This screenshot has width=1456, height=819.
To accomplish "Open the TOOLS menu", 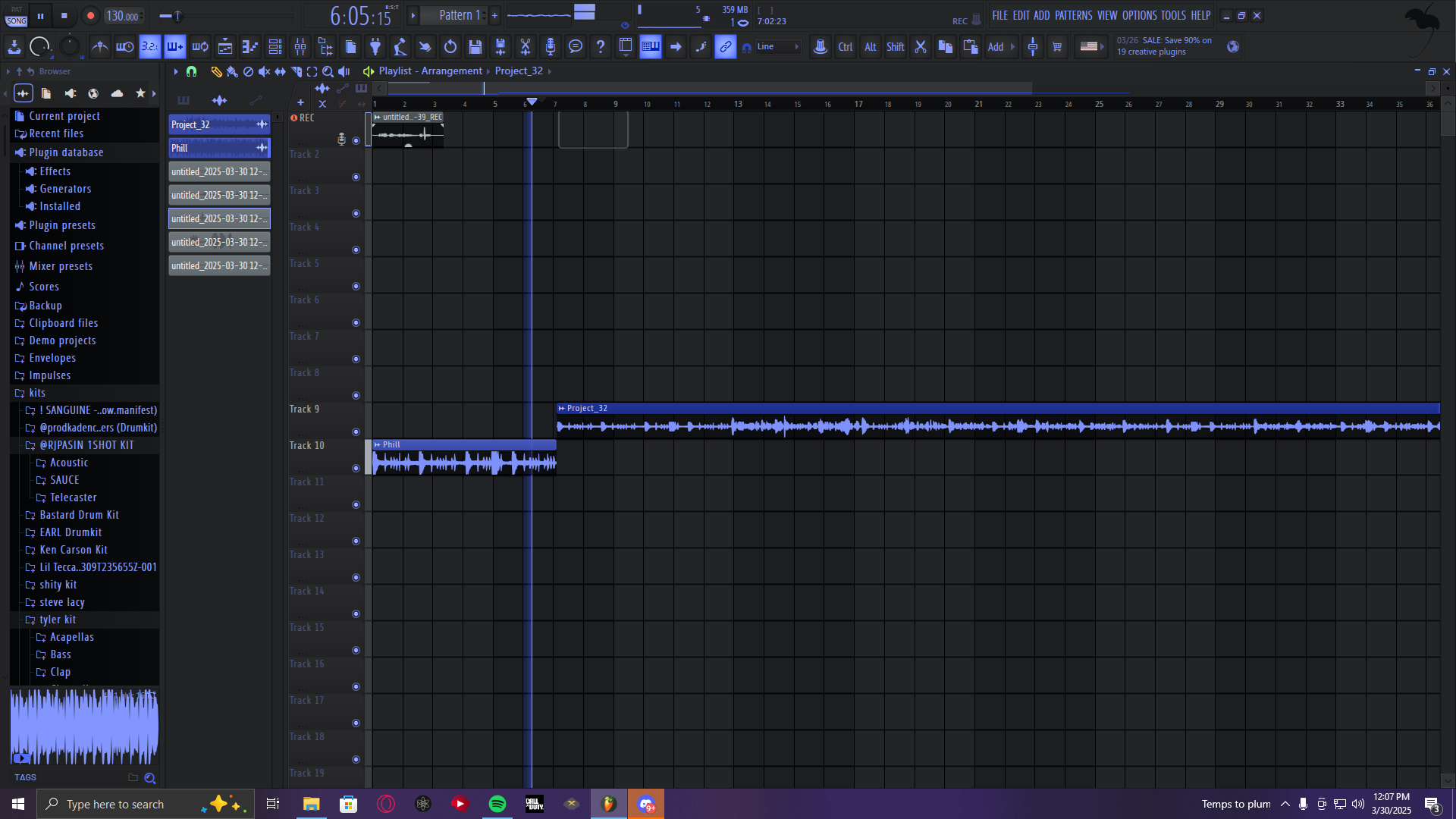I will coord(1172,15).
